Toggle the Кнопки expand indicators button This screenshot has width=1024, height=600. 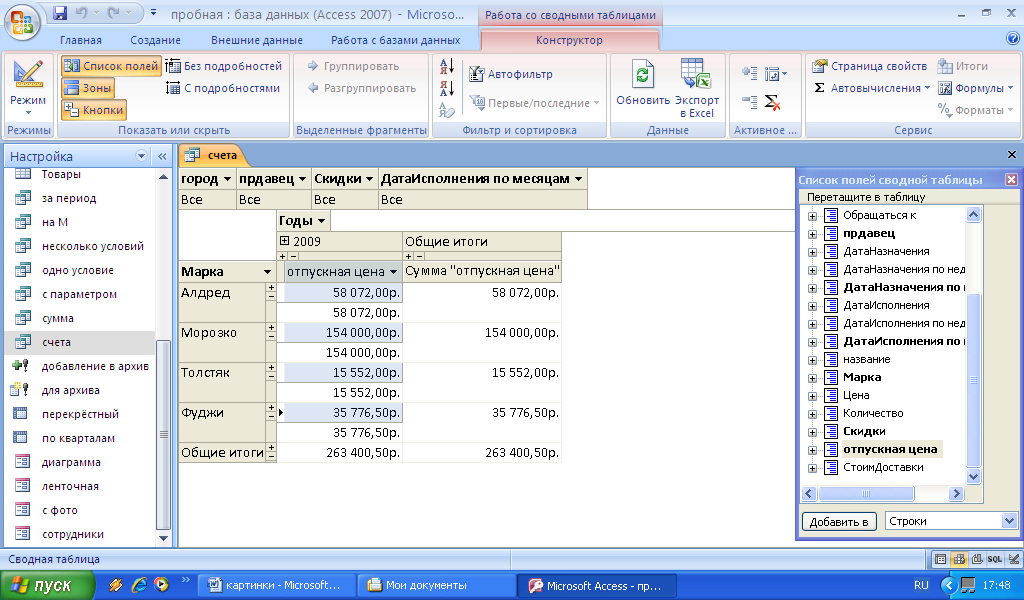pos(93,110)
